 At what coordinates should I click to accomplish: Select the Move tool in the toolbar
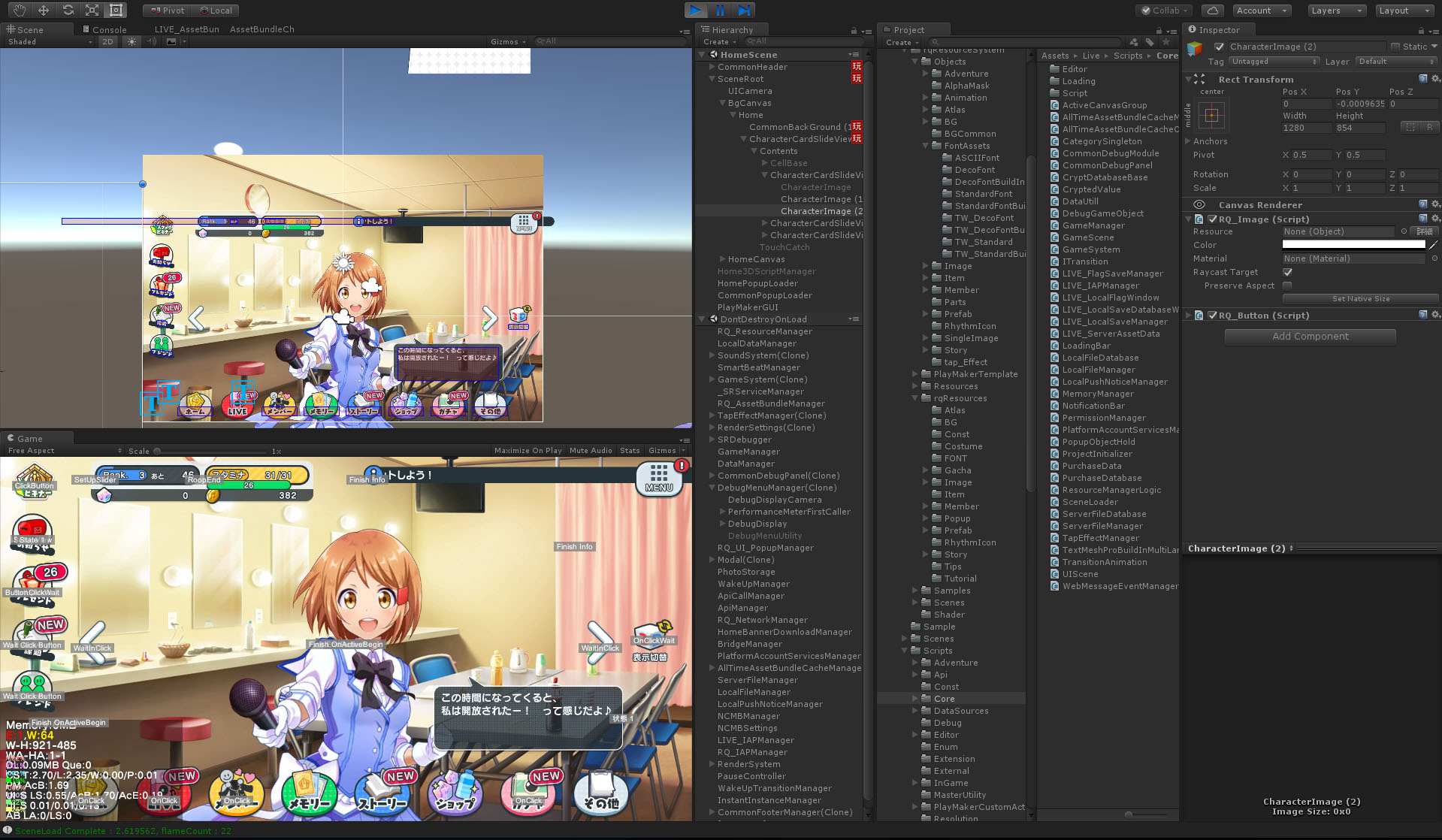click(44, 10)
